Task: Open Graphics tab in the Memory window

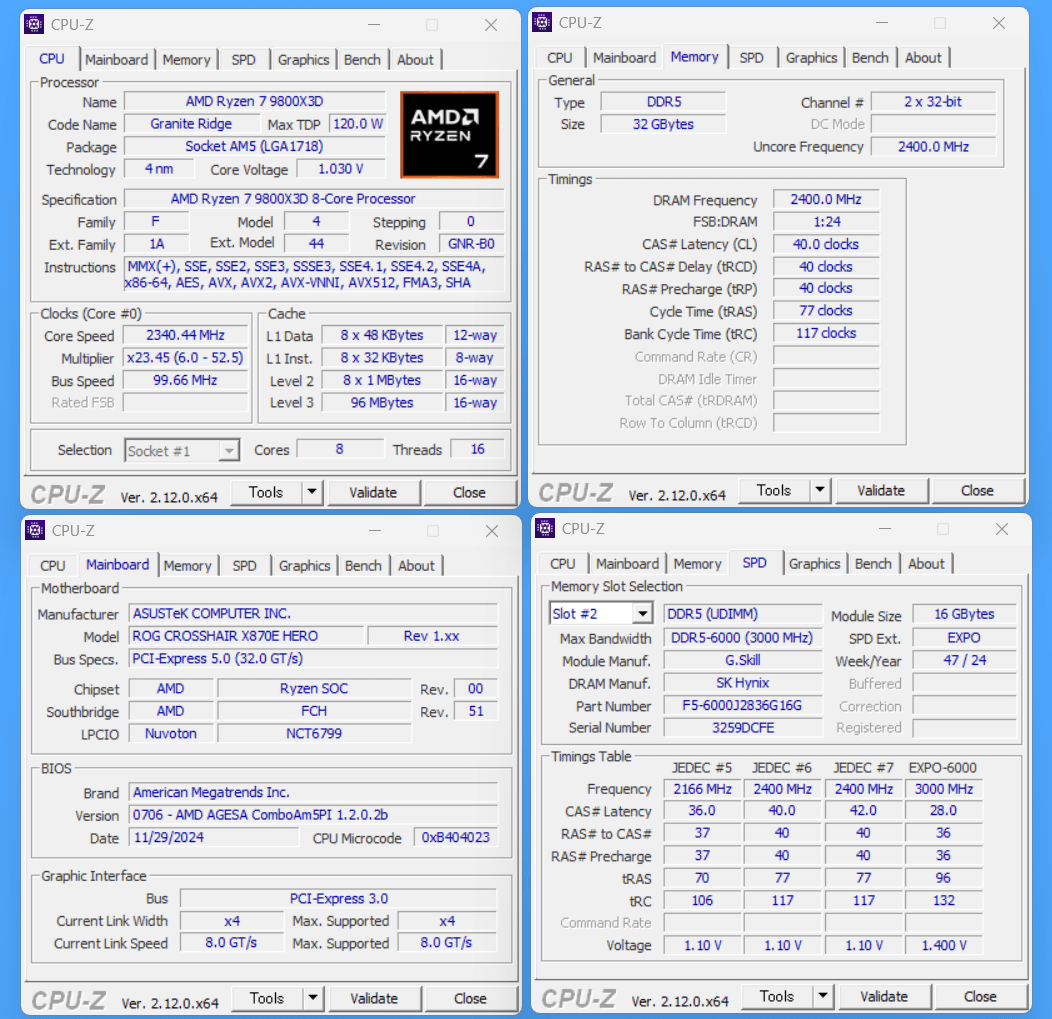Action: [x=811, y=57]
